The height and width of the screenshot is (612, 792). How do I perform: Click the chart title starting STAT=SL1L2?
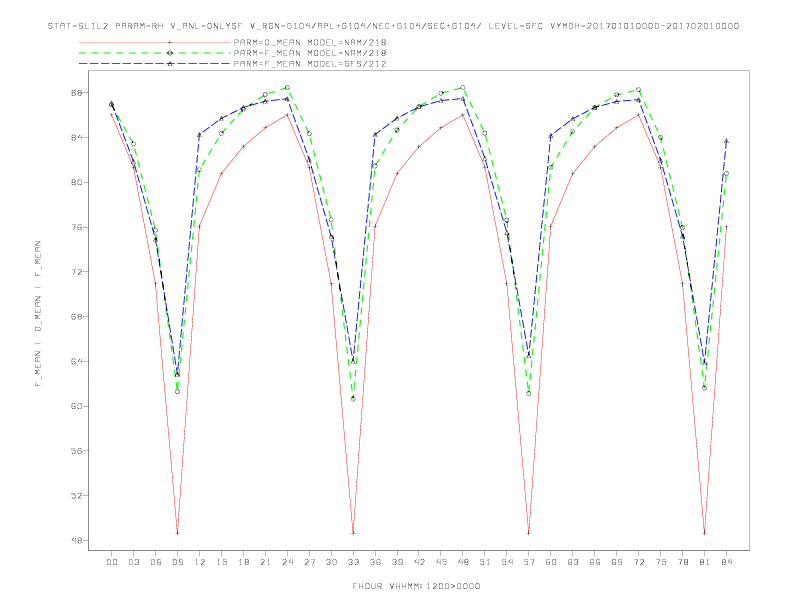pos(393,26)
